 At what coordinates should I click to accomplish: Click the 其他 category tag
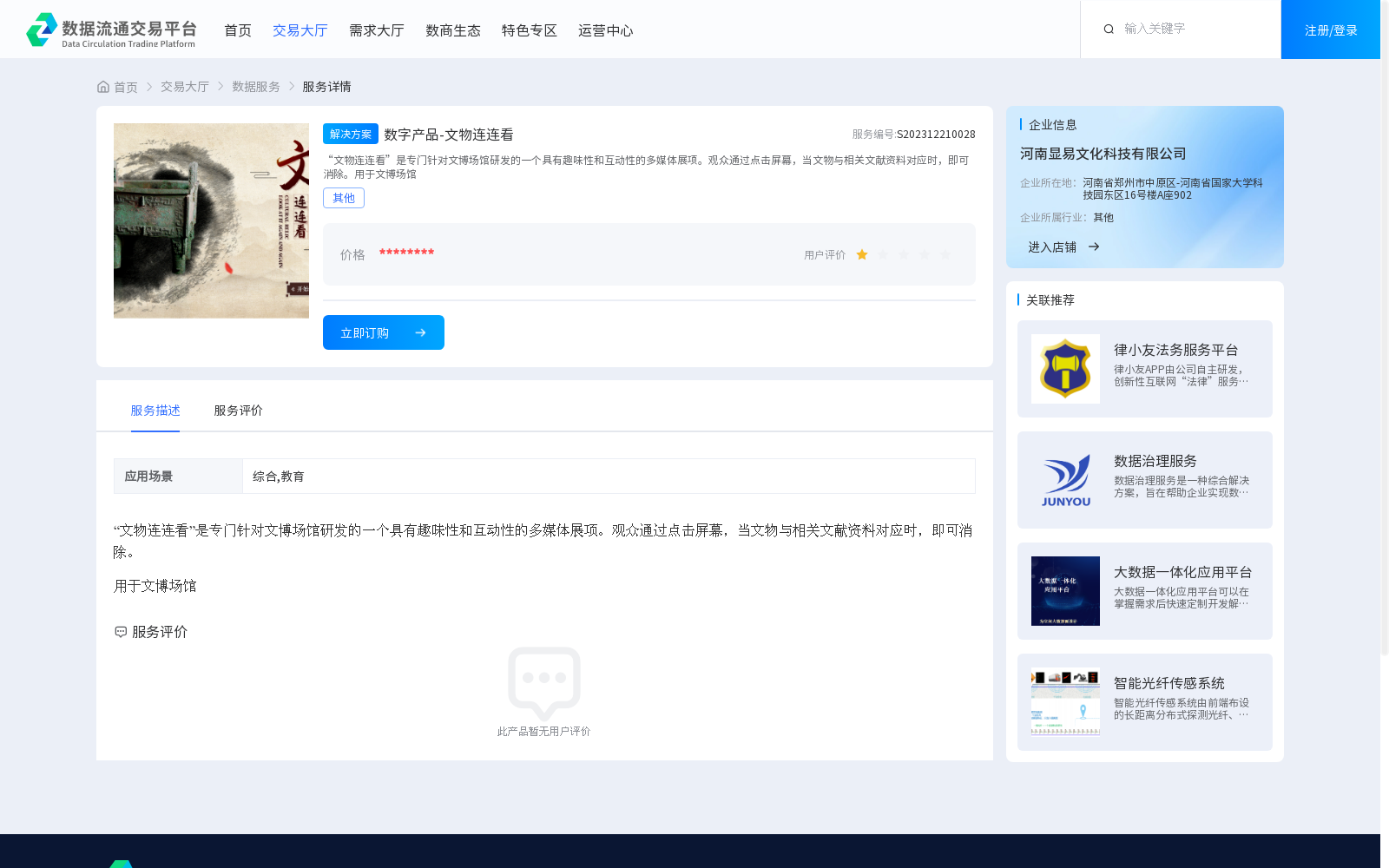[x=344, y=198]
